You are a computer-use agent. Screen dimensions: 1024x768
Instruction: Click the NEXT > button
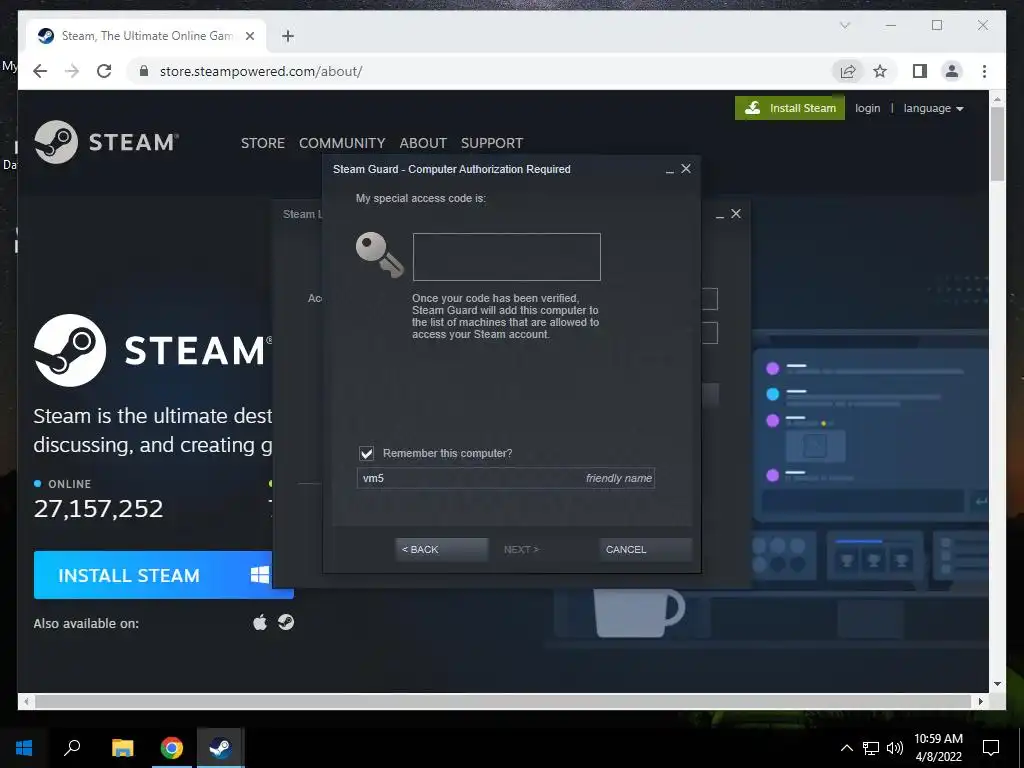pyautogui.click(x=521, y=549)
